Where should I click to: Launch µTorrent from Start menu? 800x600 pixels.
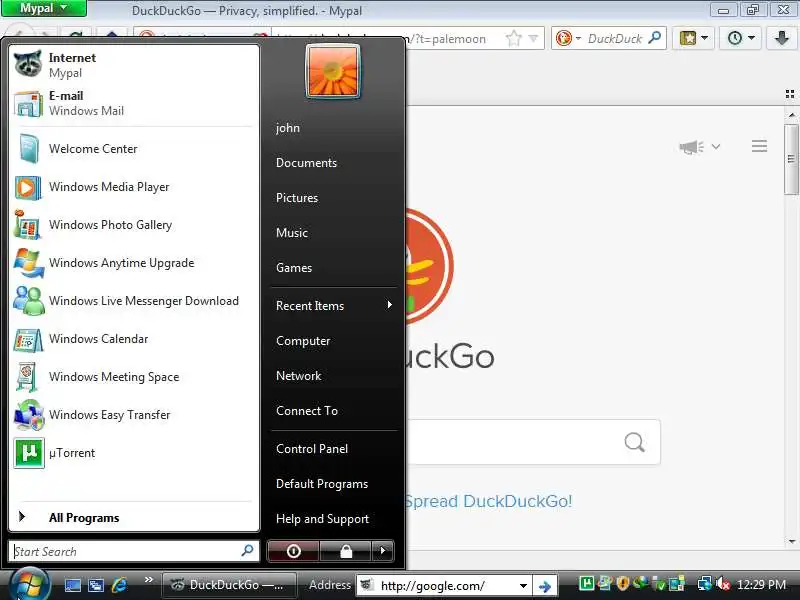[x=134, y=453]
